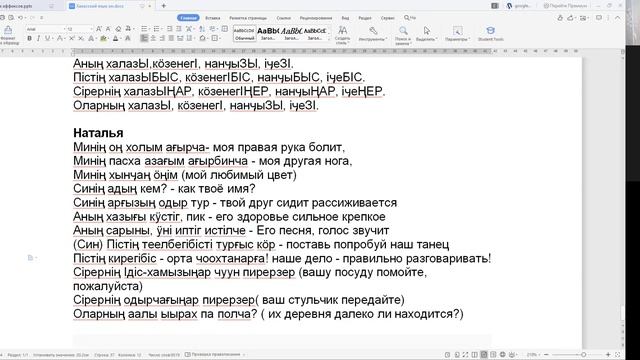Increase the paragraph indent

(179, 29)
